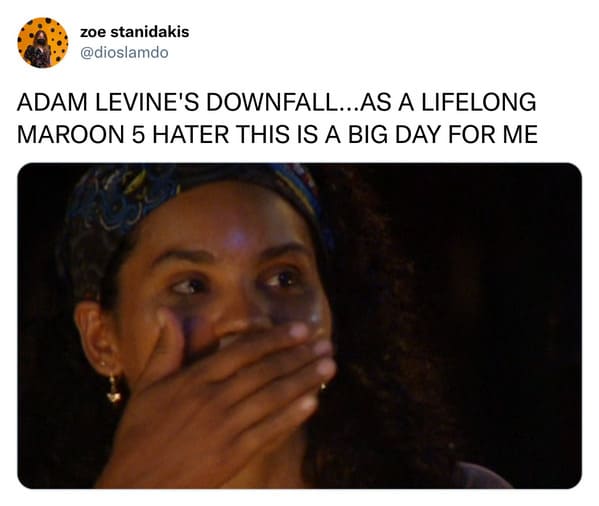This screenshot has width=599, height=506.
Task: Click the words MAROON 5 in tweet
Action: [x=81, y=134]
